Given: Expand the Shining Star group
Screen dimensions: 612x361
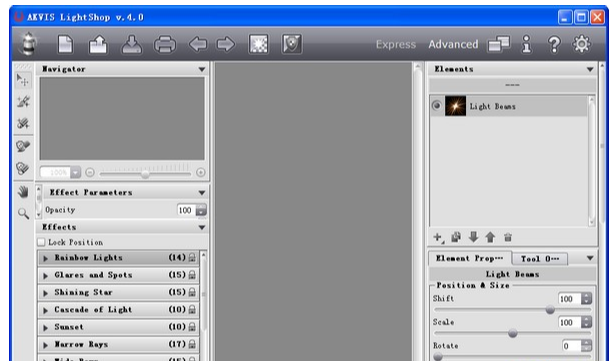Looking at the screenshot, I should (46, 293).
